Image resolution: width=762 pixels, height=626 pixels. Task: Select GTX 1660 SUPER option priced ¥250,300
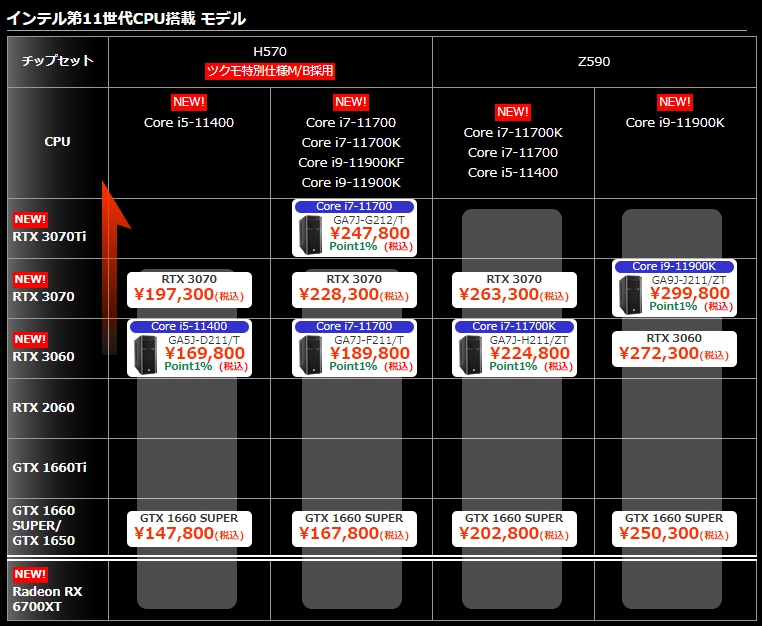(674, 529)
